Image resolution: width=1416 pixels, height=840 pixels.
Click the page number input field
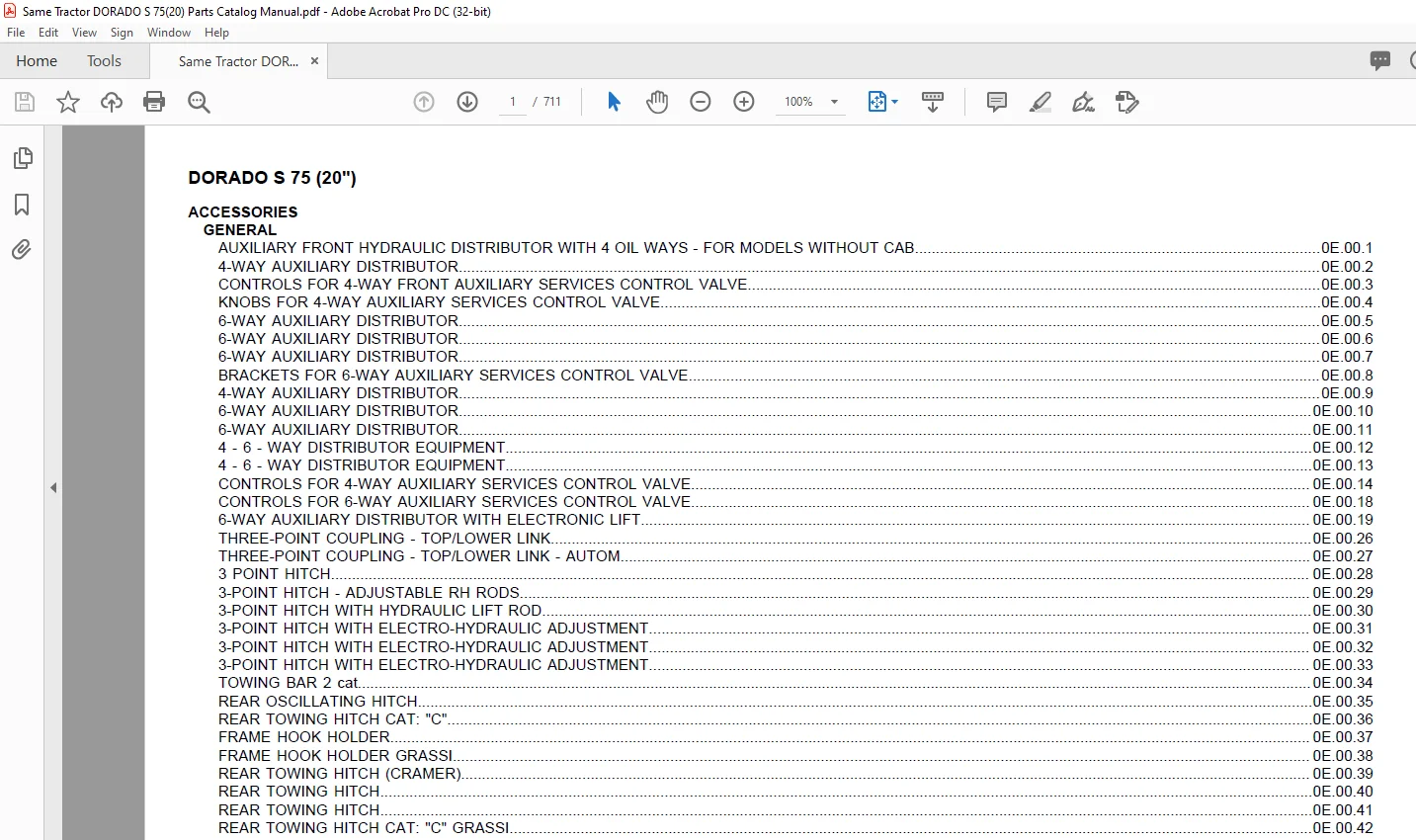click(x=513, y=102)
